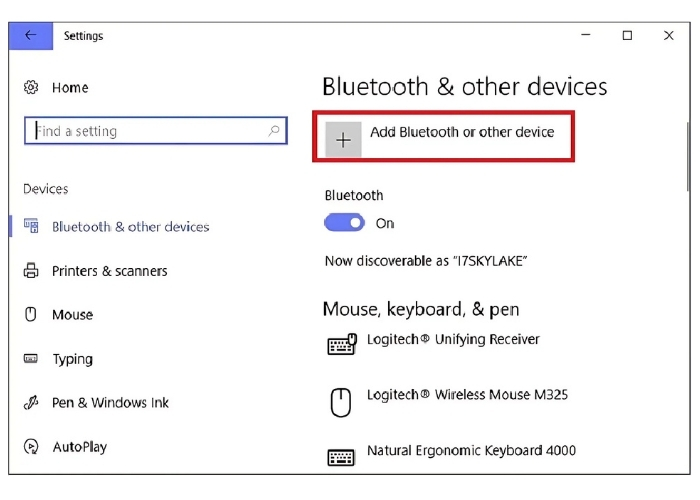This screenshot has width=700, height=500.
Task: Select Natural Ergonomic Keyboard 4000
Action: 471,451
